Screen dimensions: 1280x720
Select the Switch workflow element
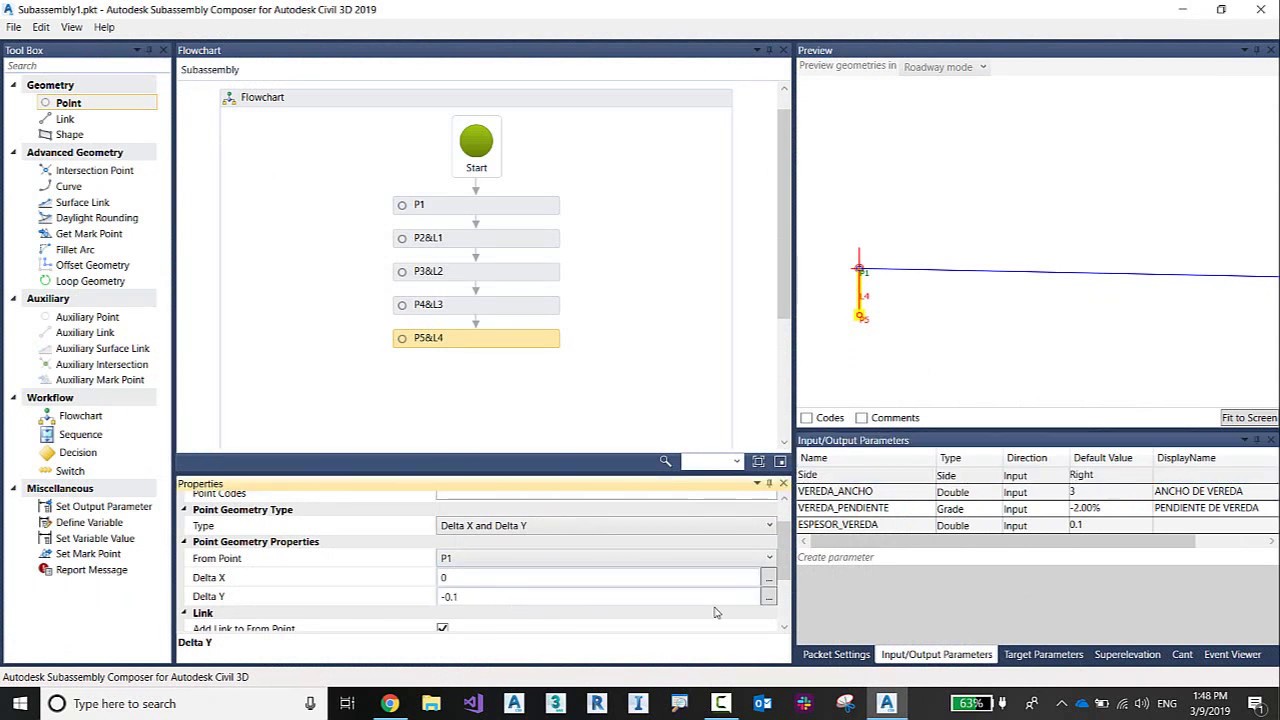click(x=70, y=471)
